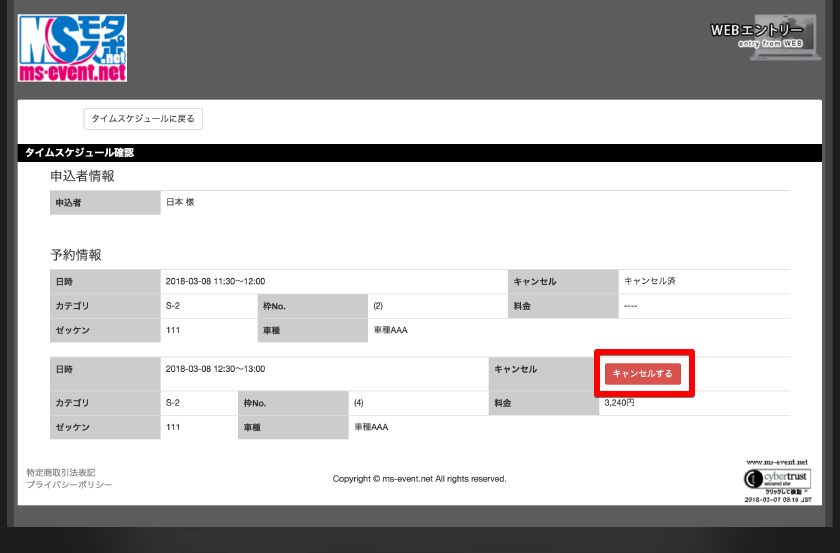Click the 申込者情報 section heading
This screenshot has width=840, height=553.
(x=82, y=176)
